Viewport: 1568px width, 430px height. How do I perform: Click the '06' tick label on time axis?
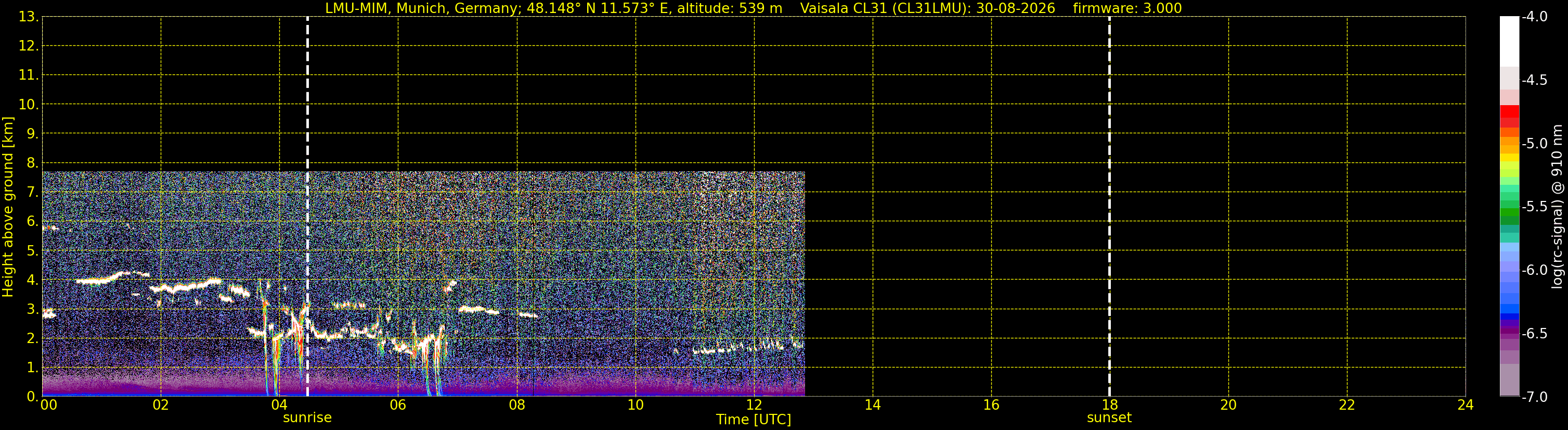(x=398, y=405)
